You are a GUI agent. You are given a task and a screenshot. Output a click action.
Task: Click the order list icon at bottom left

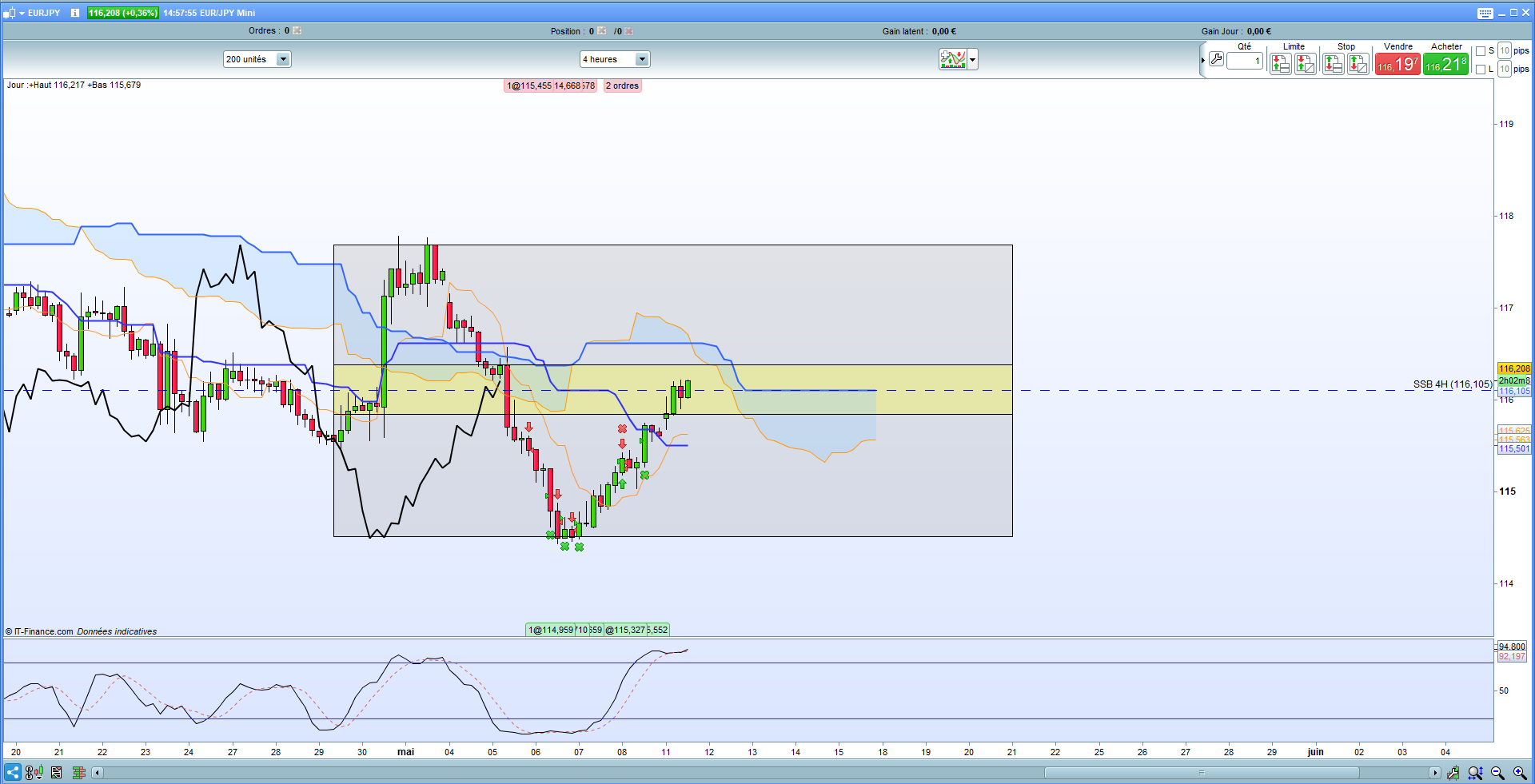point(56,773)
